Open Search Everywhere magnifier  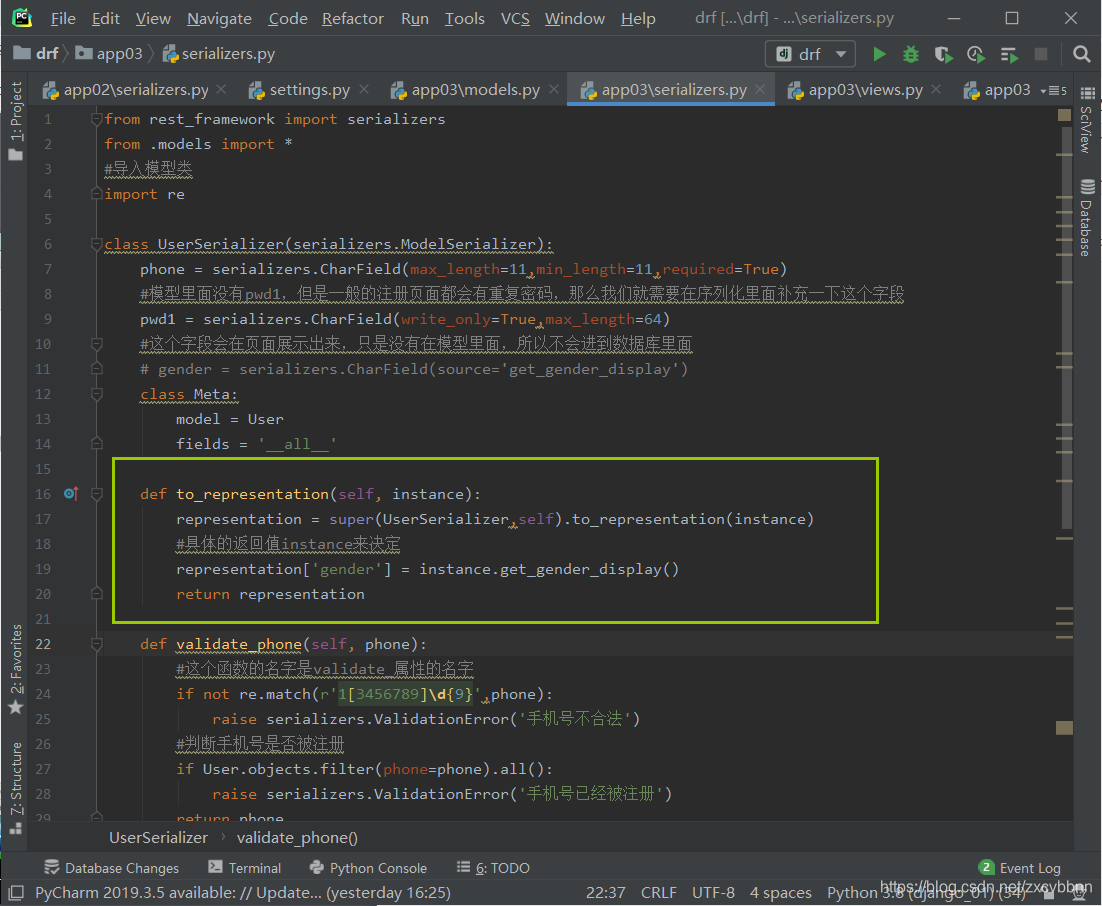(x=1082, y=54)
